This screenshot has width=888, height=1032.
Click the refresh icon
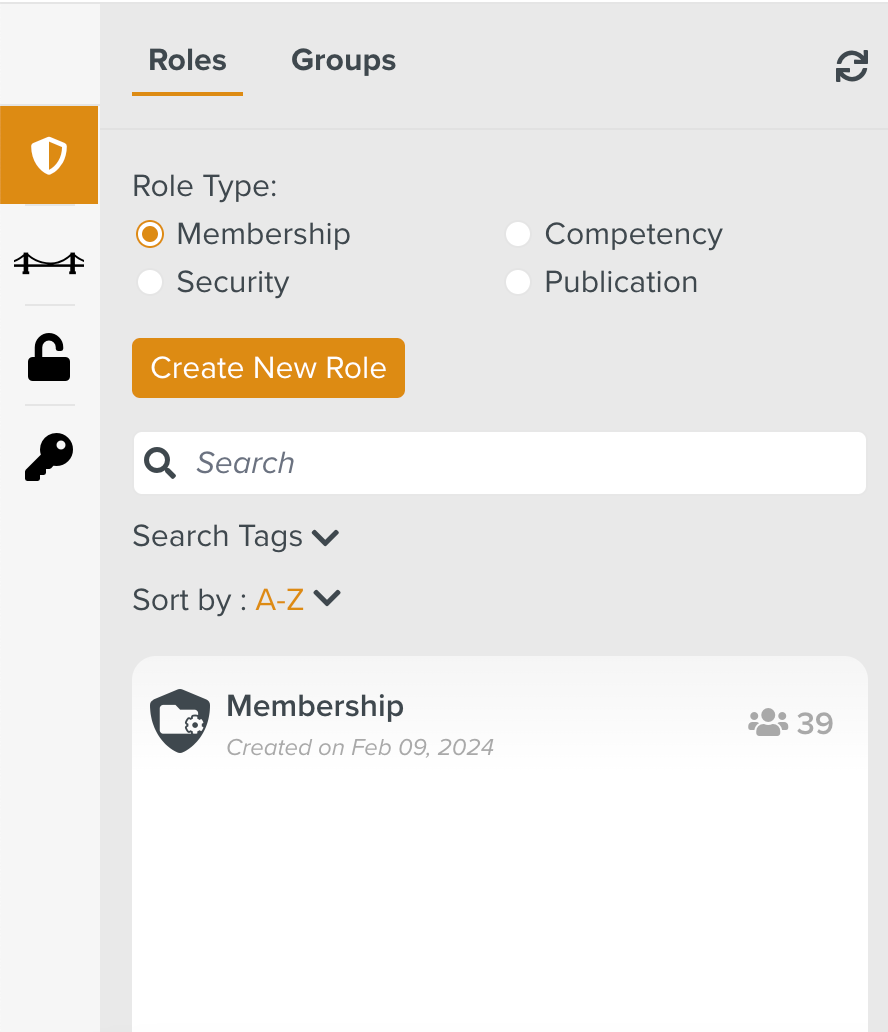851,67
